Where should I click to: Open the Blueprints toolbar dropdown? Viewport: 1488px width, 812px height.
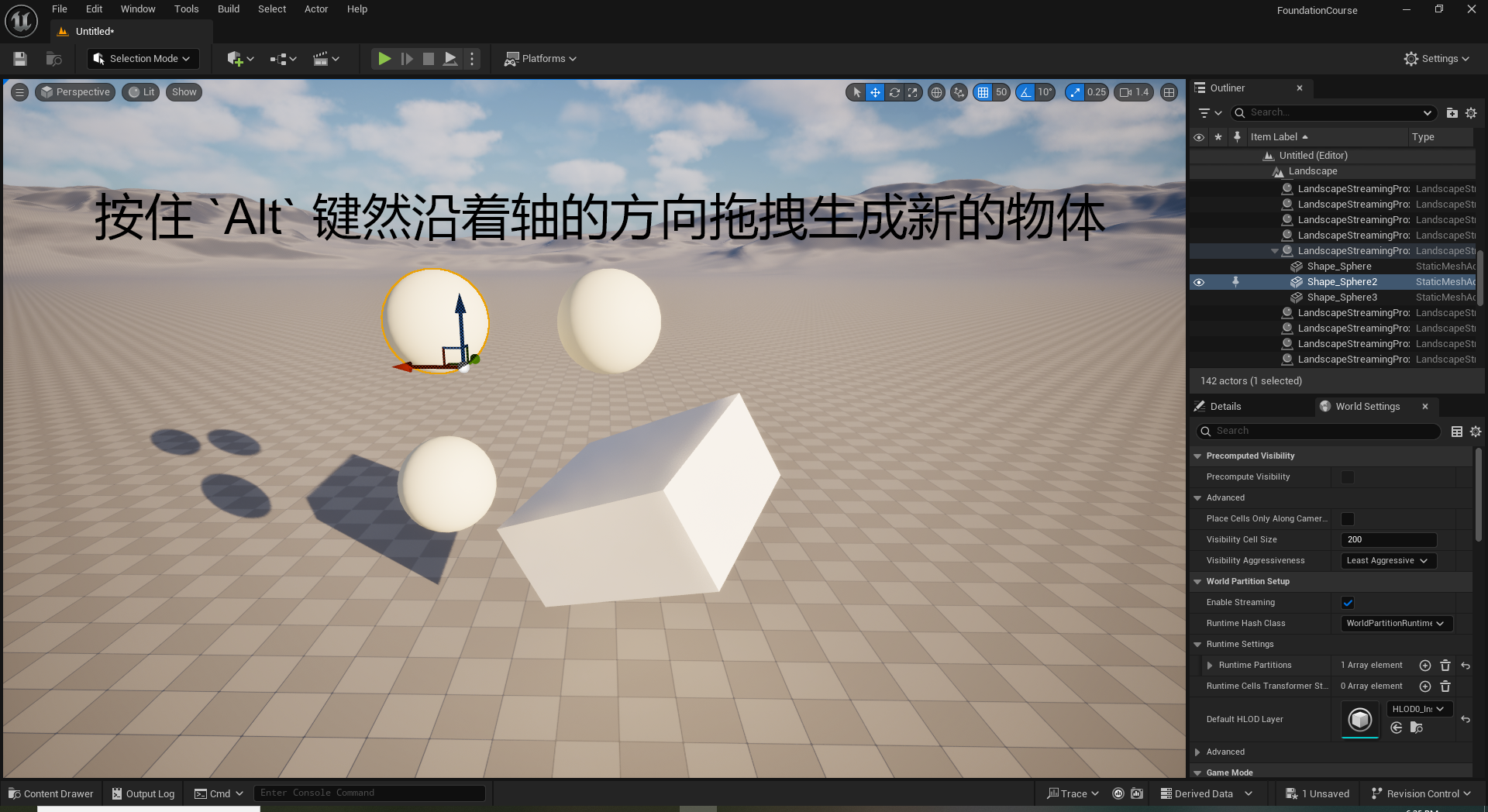pos(283,59)
